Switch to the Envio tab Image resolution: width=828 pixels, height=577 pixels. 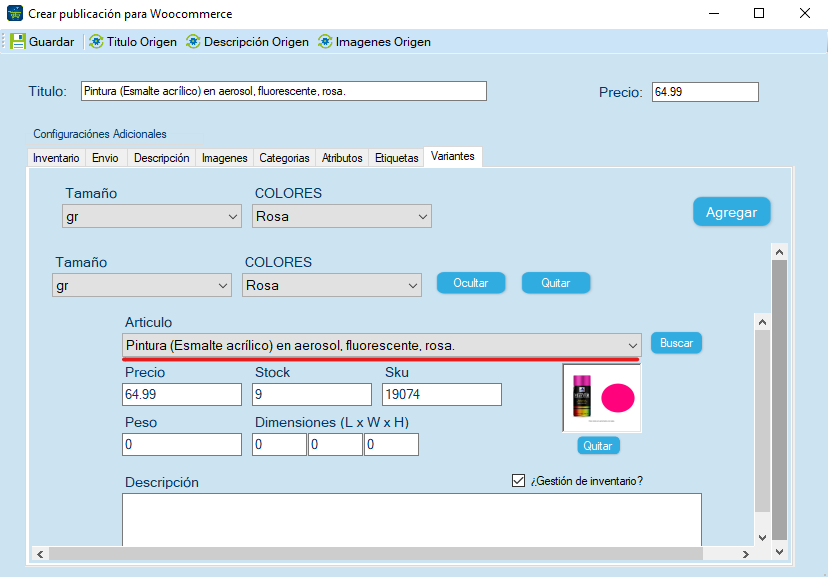point(105,158)
